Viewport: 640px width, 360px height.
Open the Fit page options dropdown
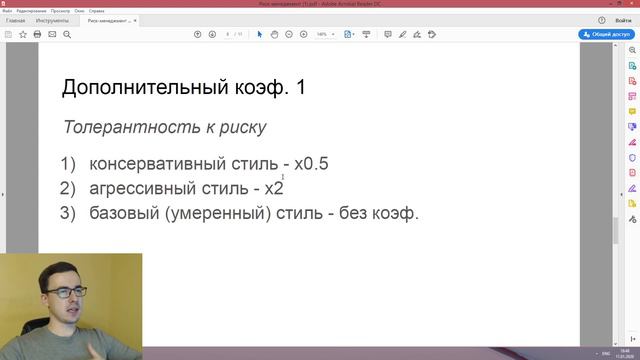click(x=349, y=34)
